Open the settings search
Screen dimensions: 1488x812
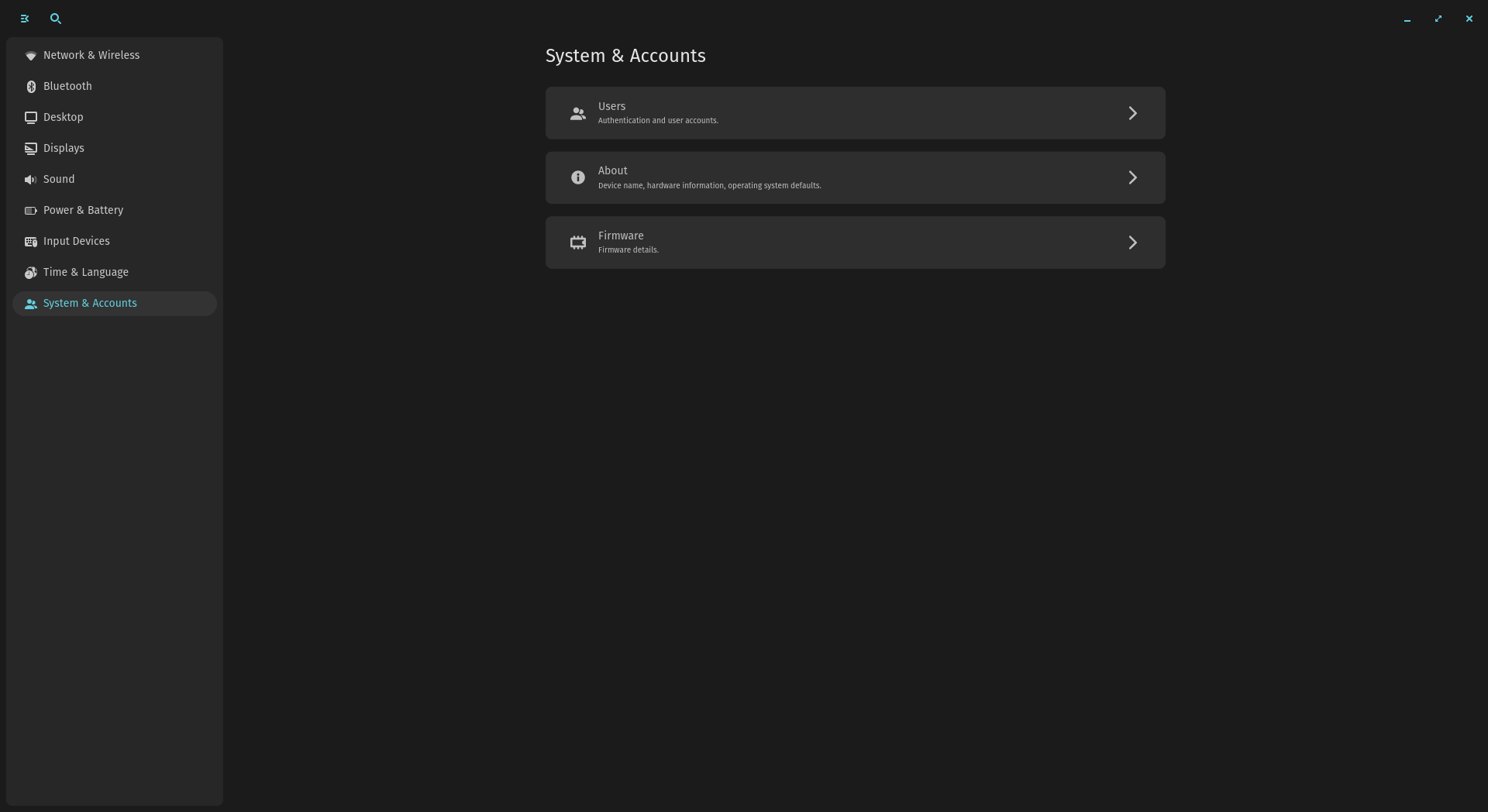click(55, 19)
